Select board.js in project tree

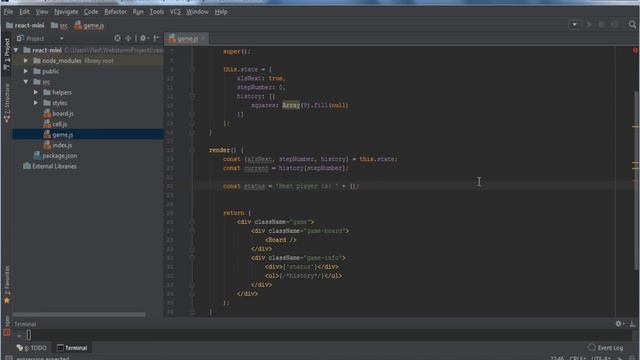[58, 114]
